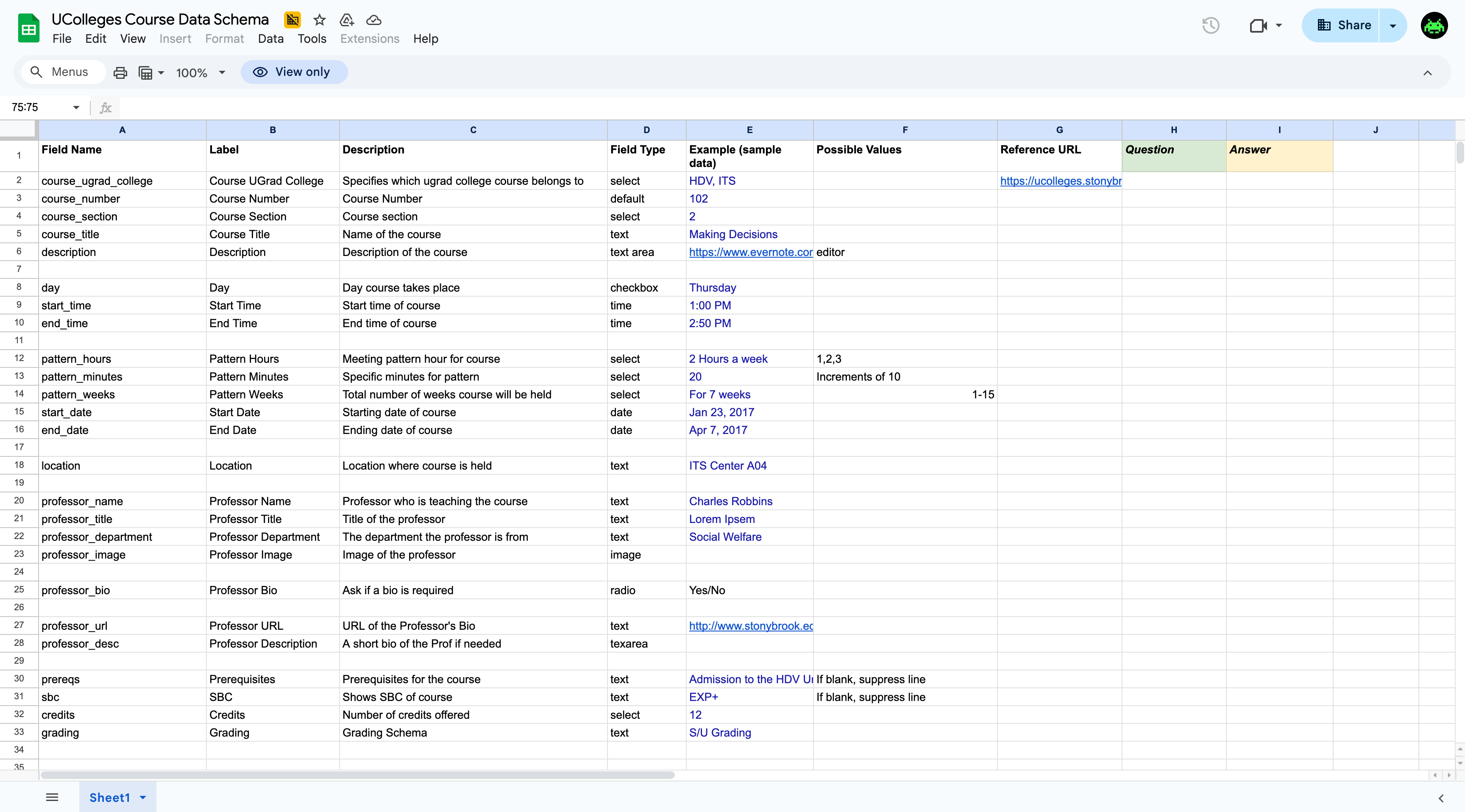Screen dimensions: 1465x812
Task: Open the Google account avatar
Action: [x=1434, y=25]
